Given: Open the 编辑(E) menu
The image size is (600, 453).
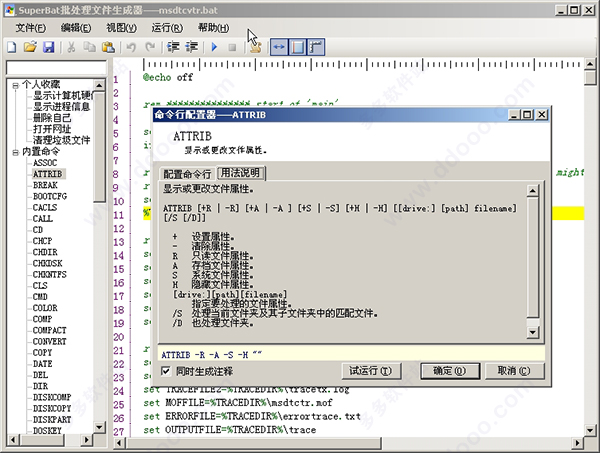Looking at the screenshot, I should 76,28.
